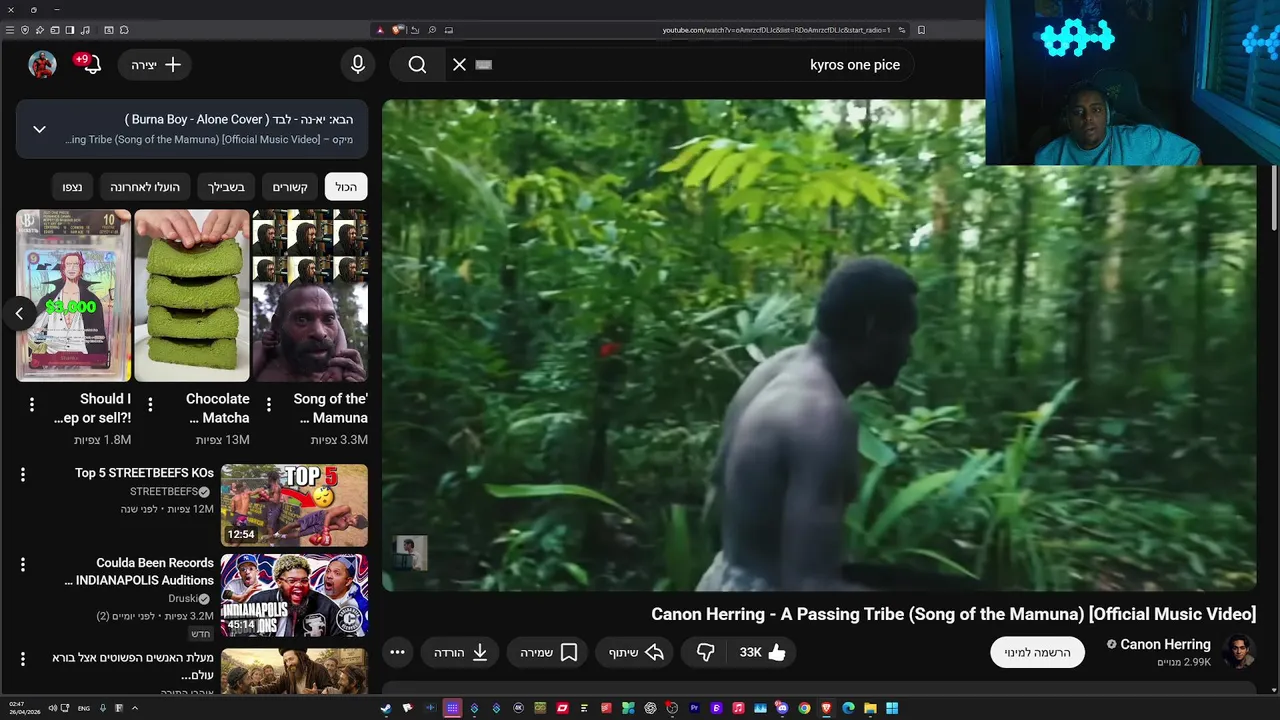Open the browser hamburger menu icon
This screenshot has height=720, width=1280.
pos(10,30)
